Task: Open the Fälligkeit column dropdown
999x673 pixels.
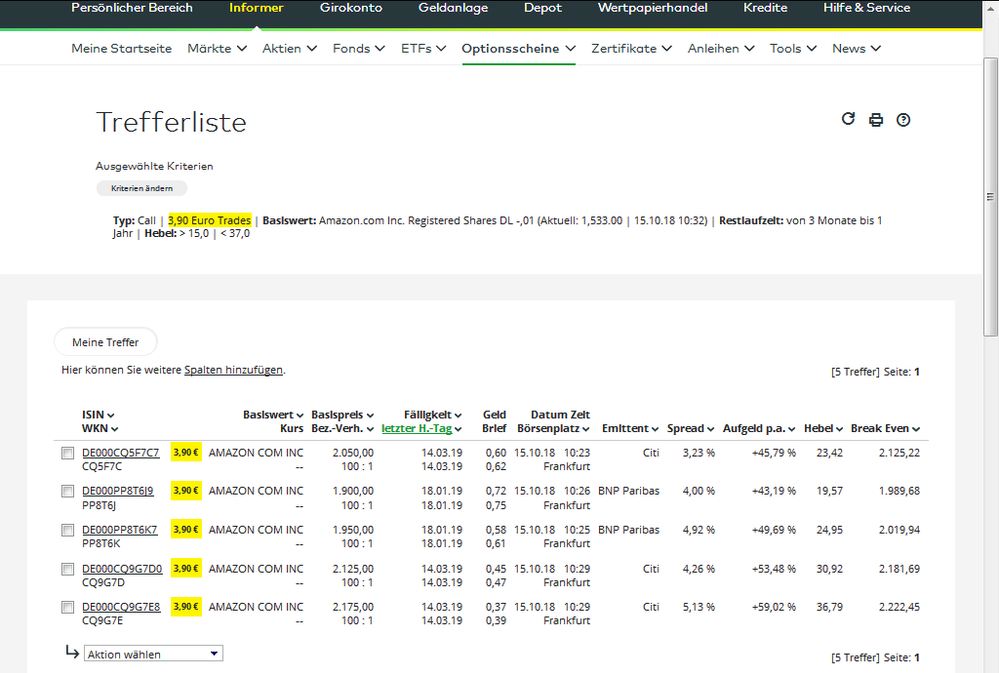Action: (x=456, y=415)
